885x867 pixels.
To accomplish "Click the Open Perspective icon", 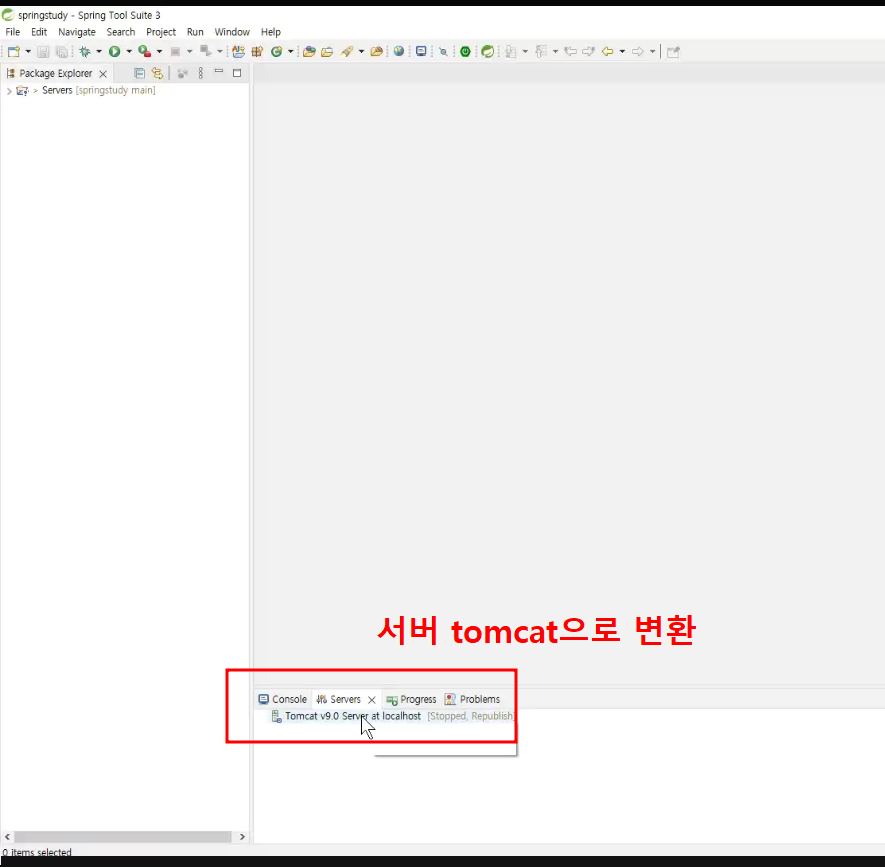I will (x=673, y=52).
